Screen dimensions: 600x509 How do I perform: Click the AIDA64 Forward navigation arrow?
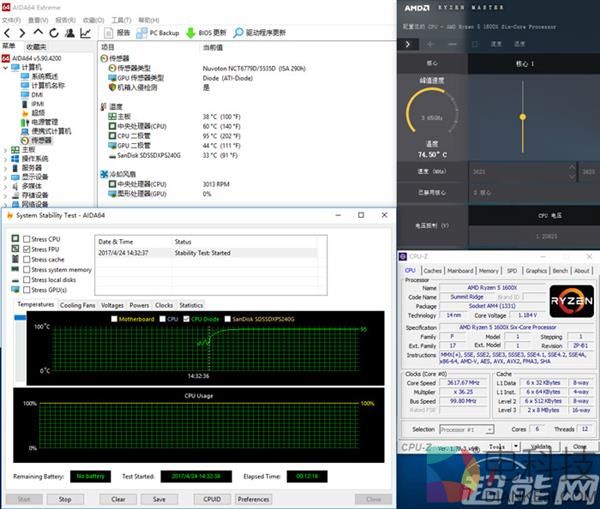[22, 33]
